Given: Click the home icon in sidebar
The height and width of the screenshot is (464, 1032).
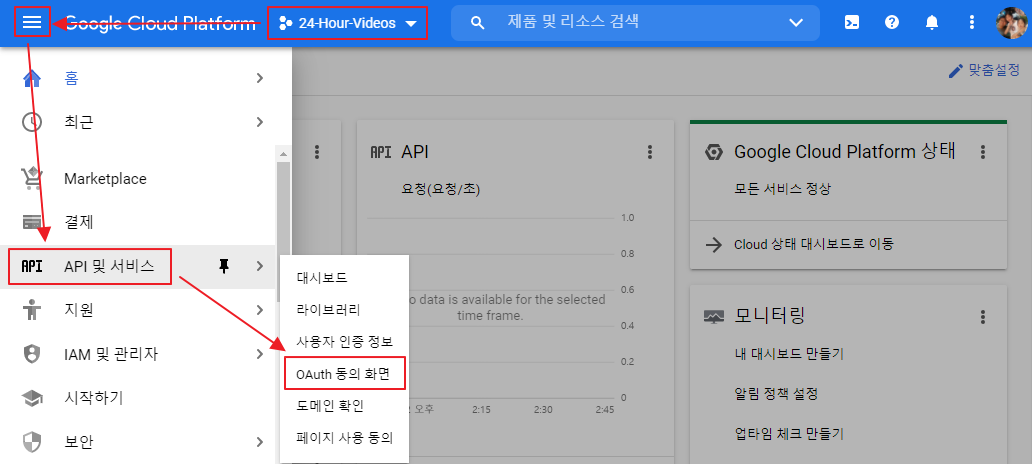Looking at the screenshot, I should [x=32, y=78].
